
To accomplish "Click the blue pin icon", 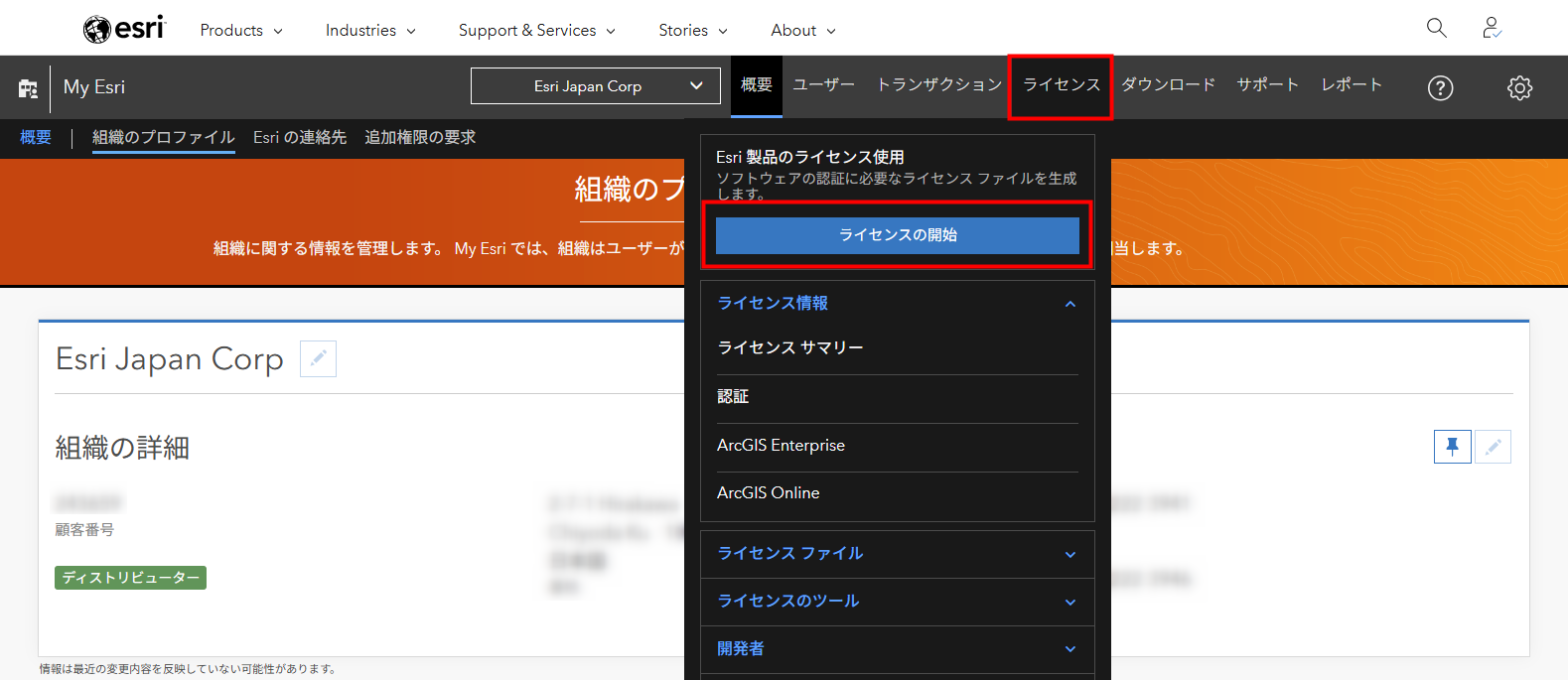I will pyautogui.click(x=1452, y=447).
